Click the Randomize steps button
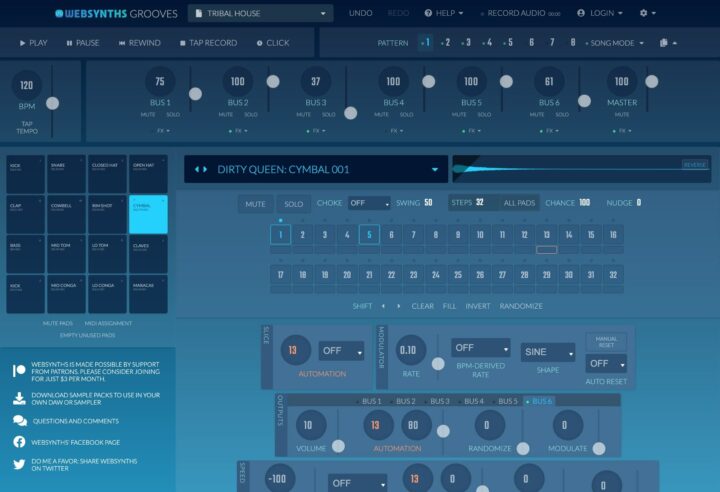 coord(521,306)
